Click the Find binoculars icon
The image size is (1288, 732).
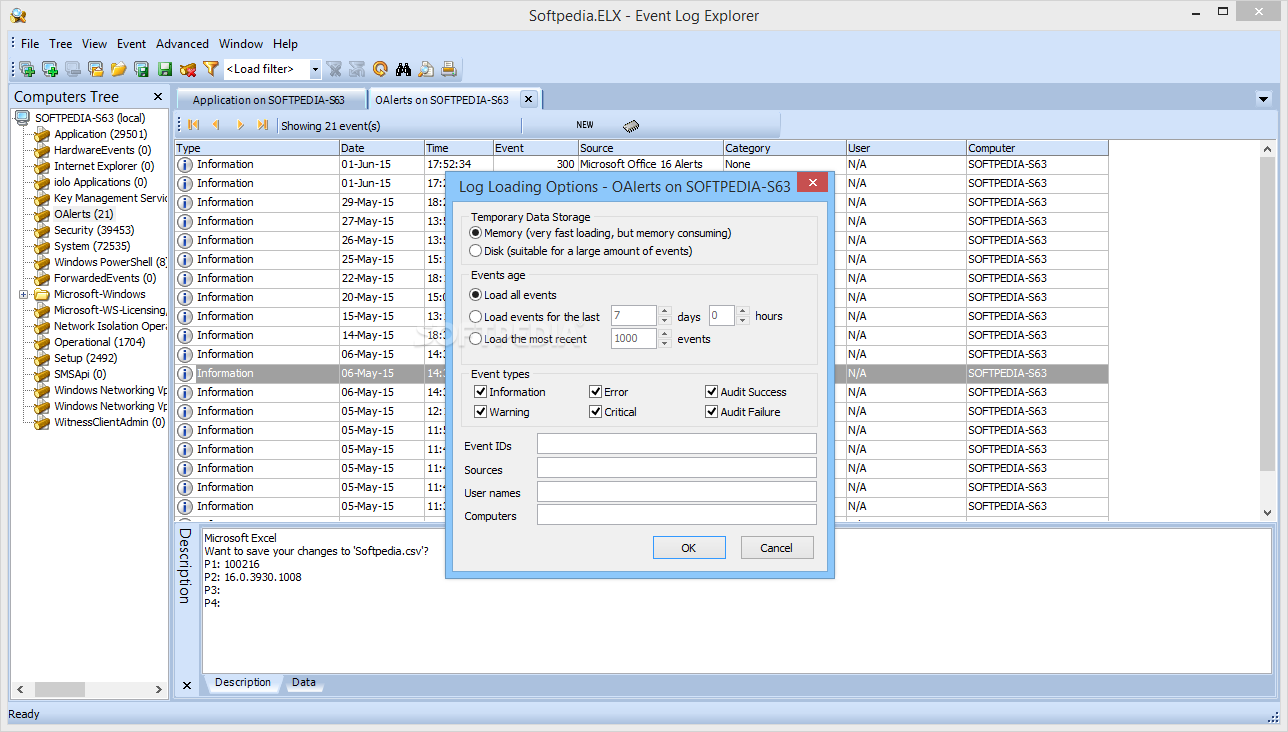404,69
